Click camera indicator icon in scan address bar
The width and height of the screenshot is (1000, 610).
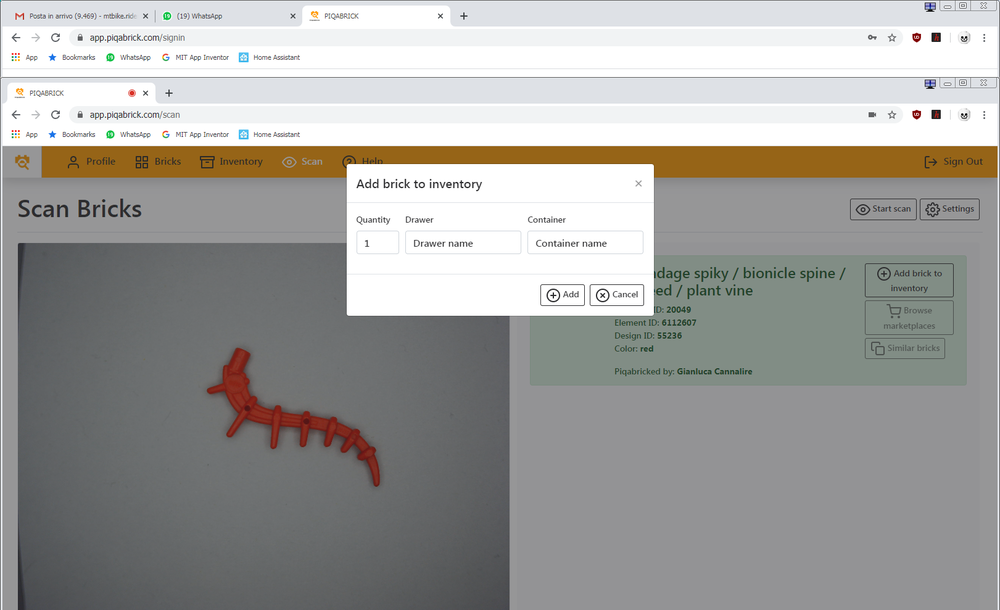[872, 115]
